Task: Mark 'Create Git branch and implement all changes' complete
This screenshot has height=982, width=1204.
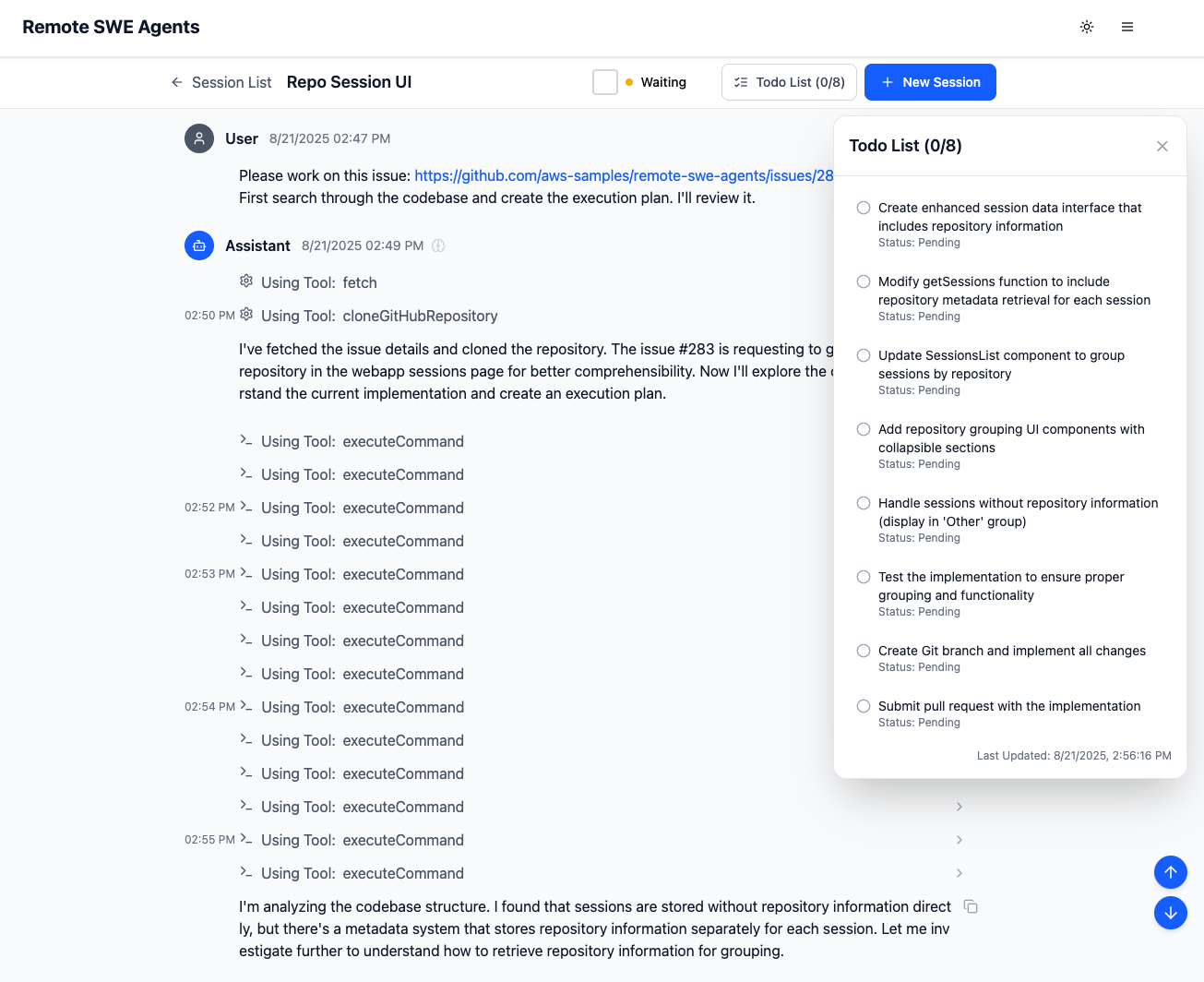Action: (863, 651)
